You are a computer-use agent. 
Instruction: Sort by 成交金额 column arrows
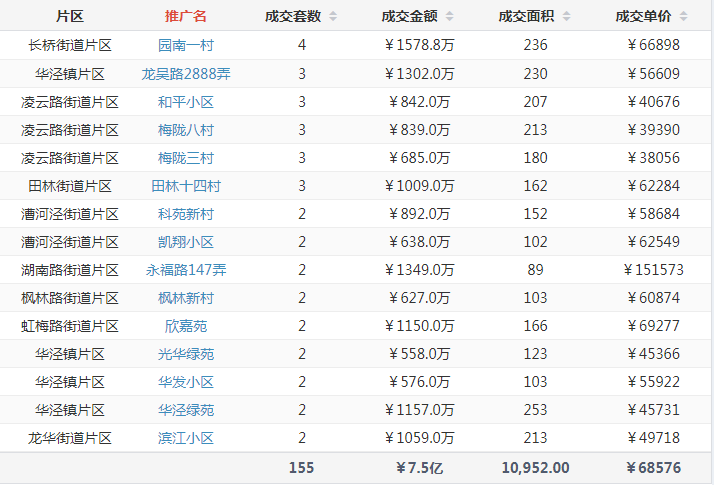[449, 16]
